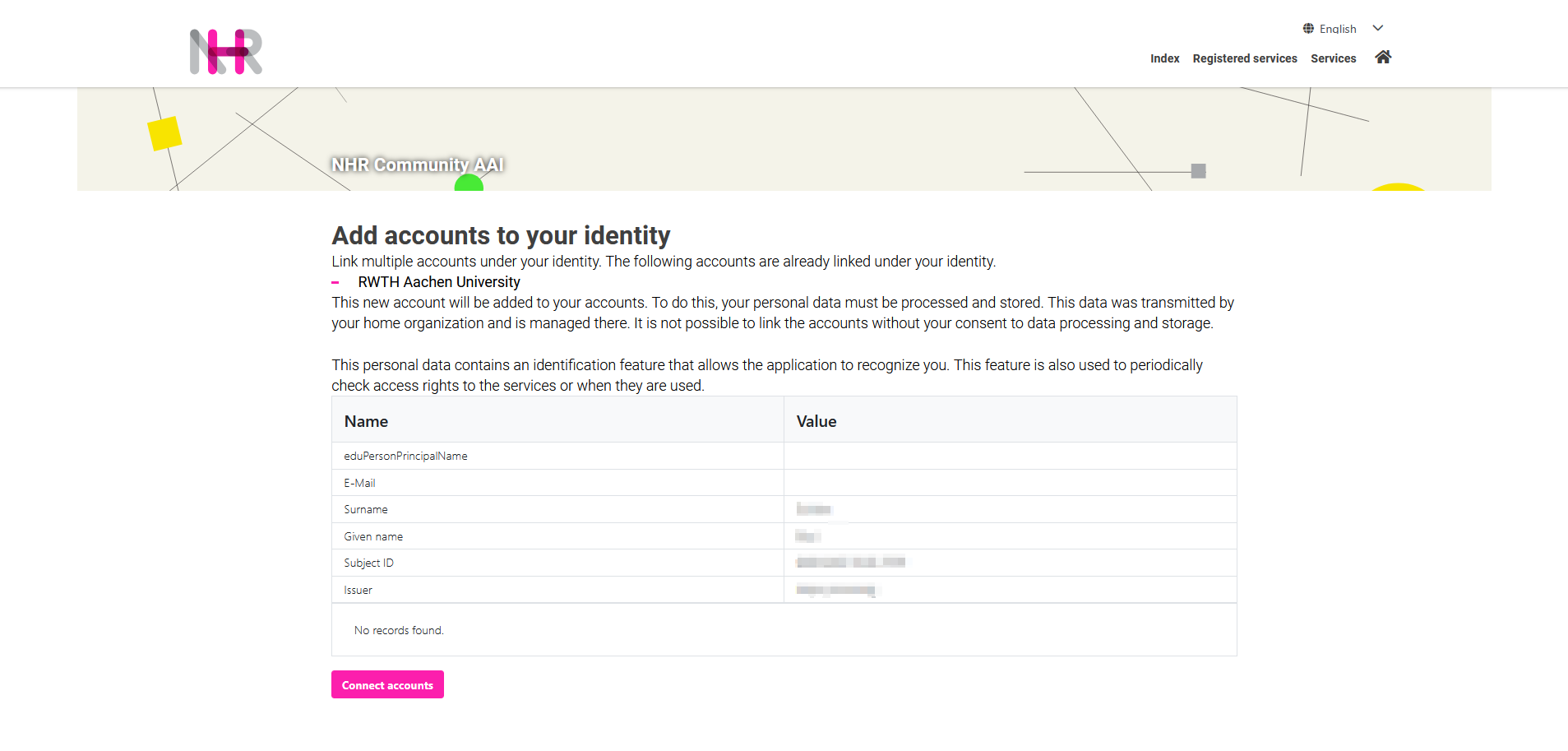Viewport: 1568px width, 751px height.
Task: Open the English language dropdown
Action: [1337, 29]
